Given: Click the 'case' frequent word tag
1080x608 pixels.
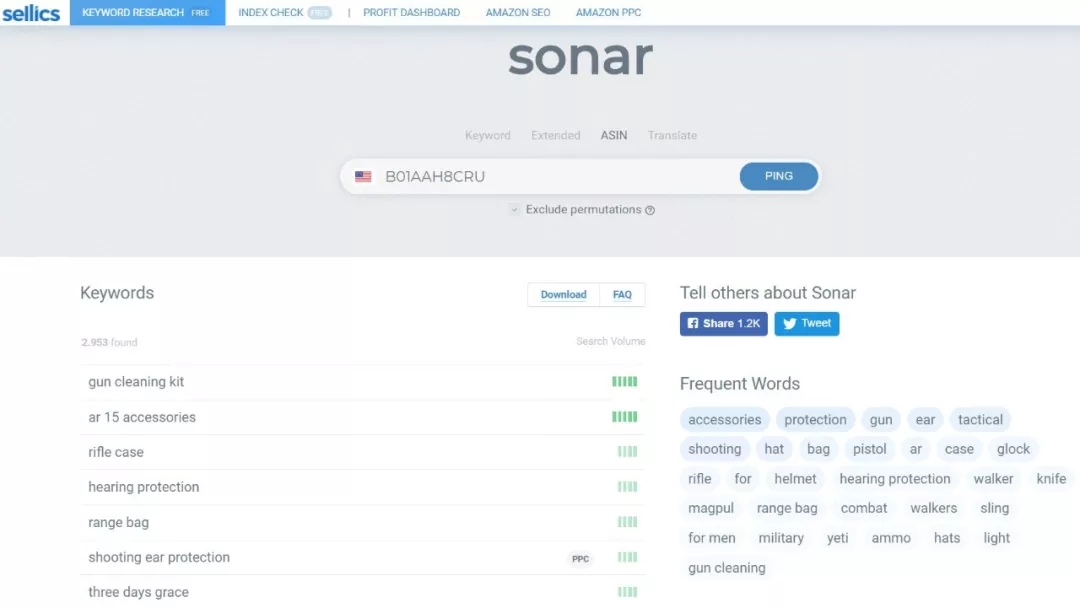Looking at the screenshot, I should [x=959, y=450].
